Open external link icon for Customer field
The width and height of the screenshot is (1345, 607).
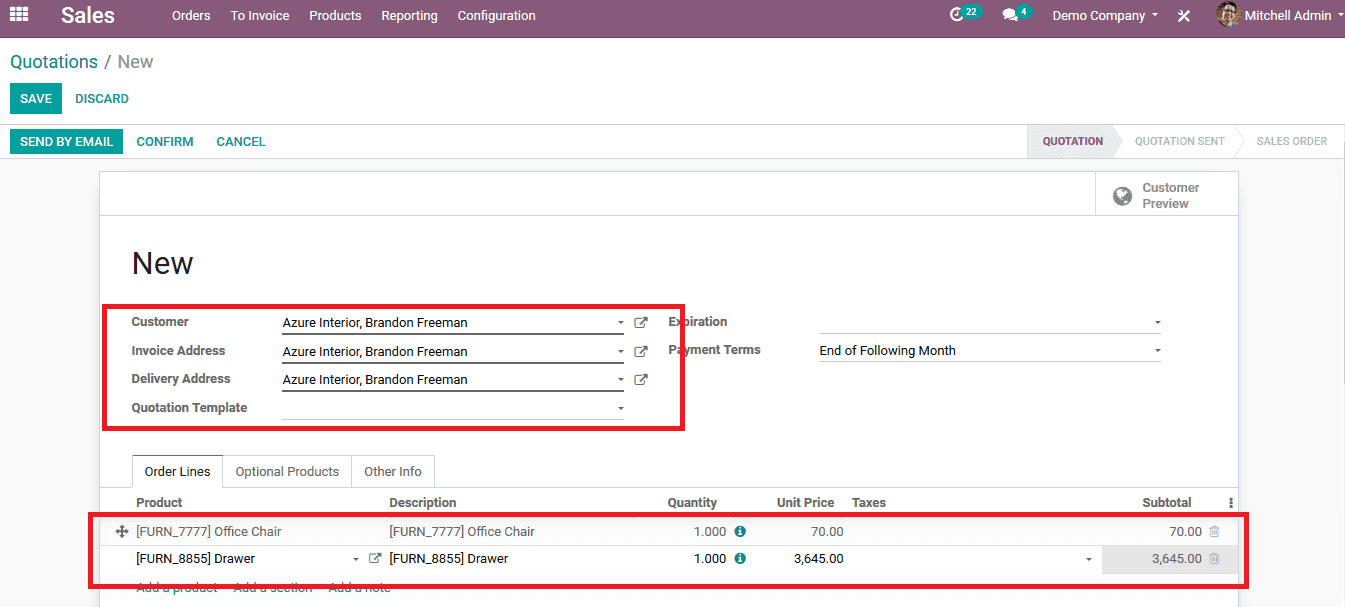click(x=641, y=323)
